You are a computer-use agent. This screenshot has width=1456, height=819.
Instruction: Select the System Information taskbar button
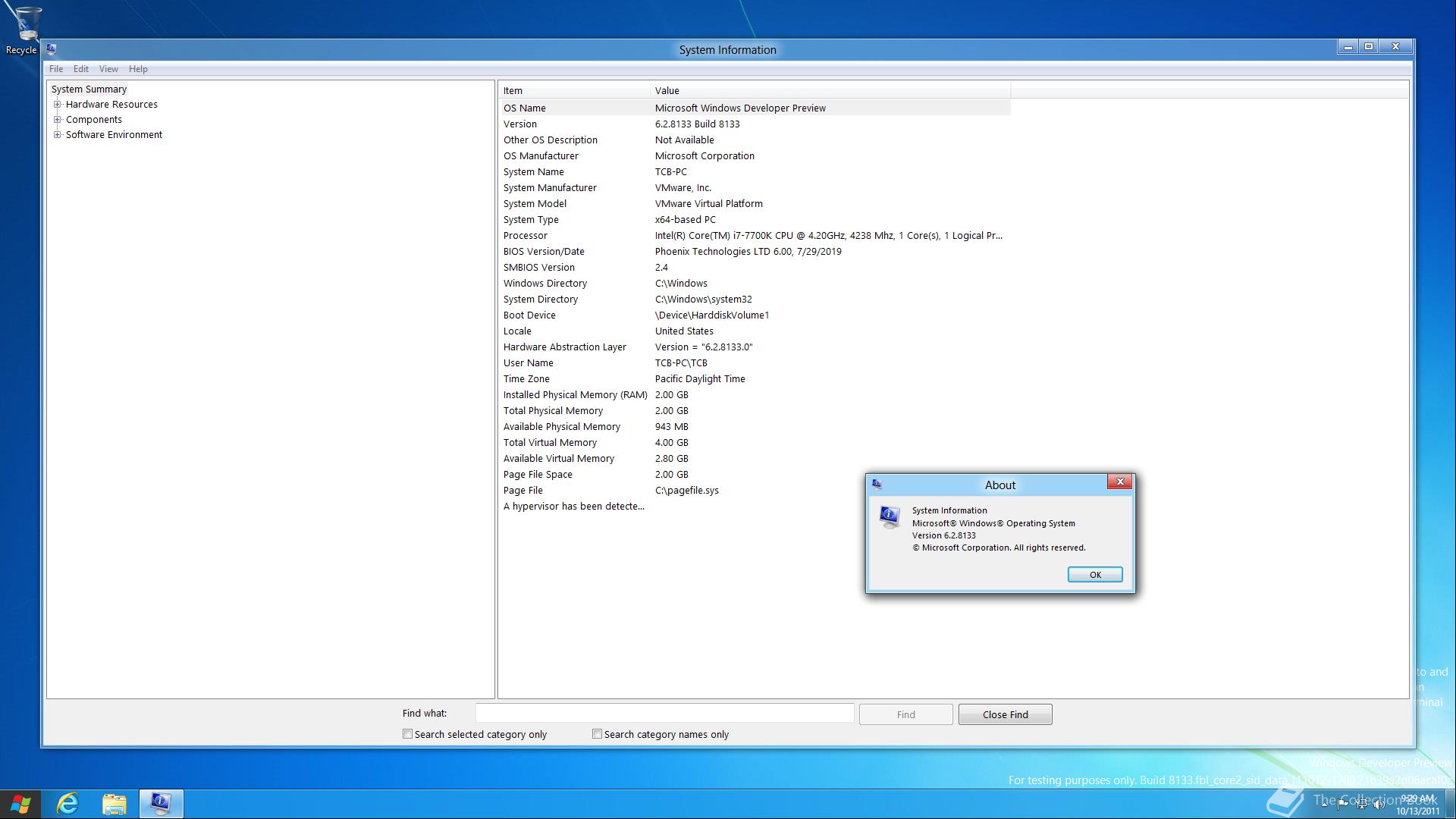(161, 804)
